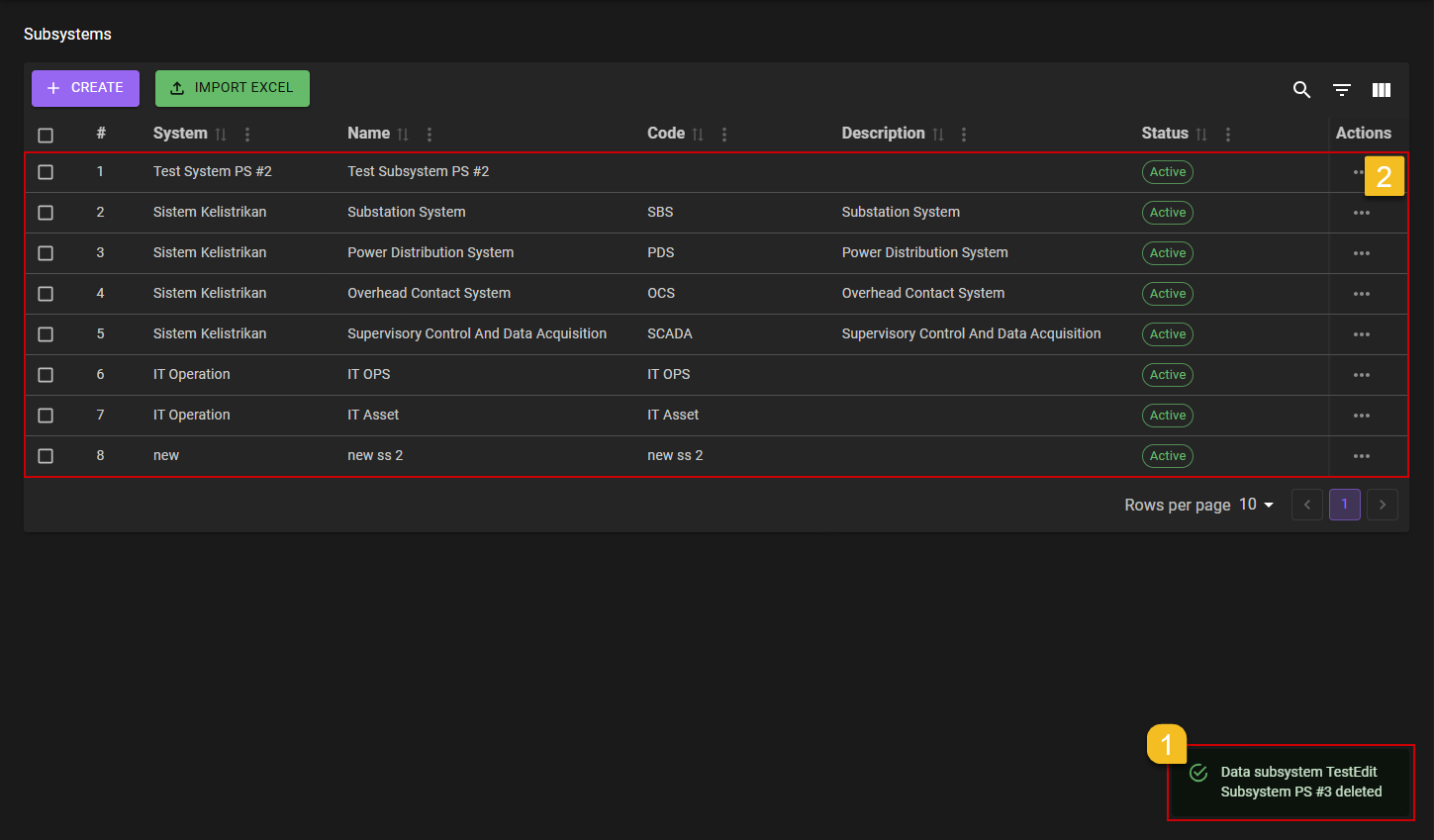Image resolution: width=1434 pixels, height=840 pixels.
Task: Check the Power Distribution System row checkbox
Action: click(46, 253)
